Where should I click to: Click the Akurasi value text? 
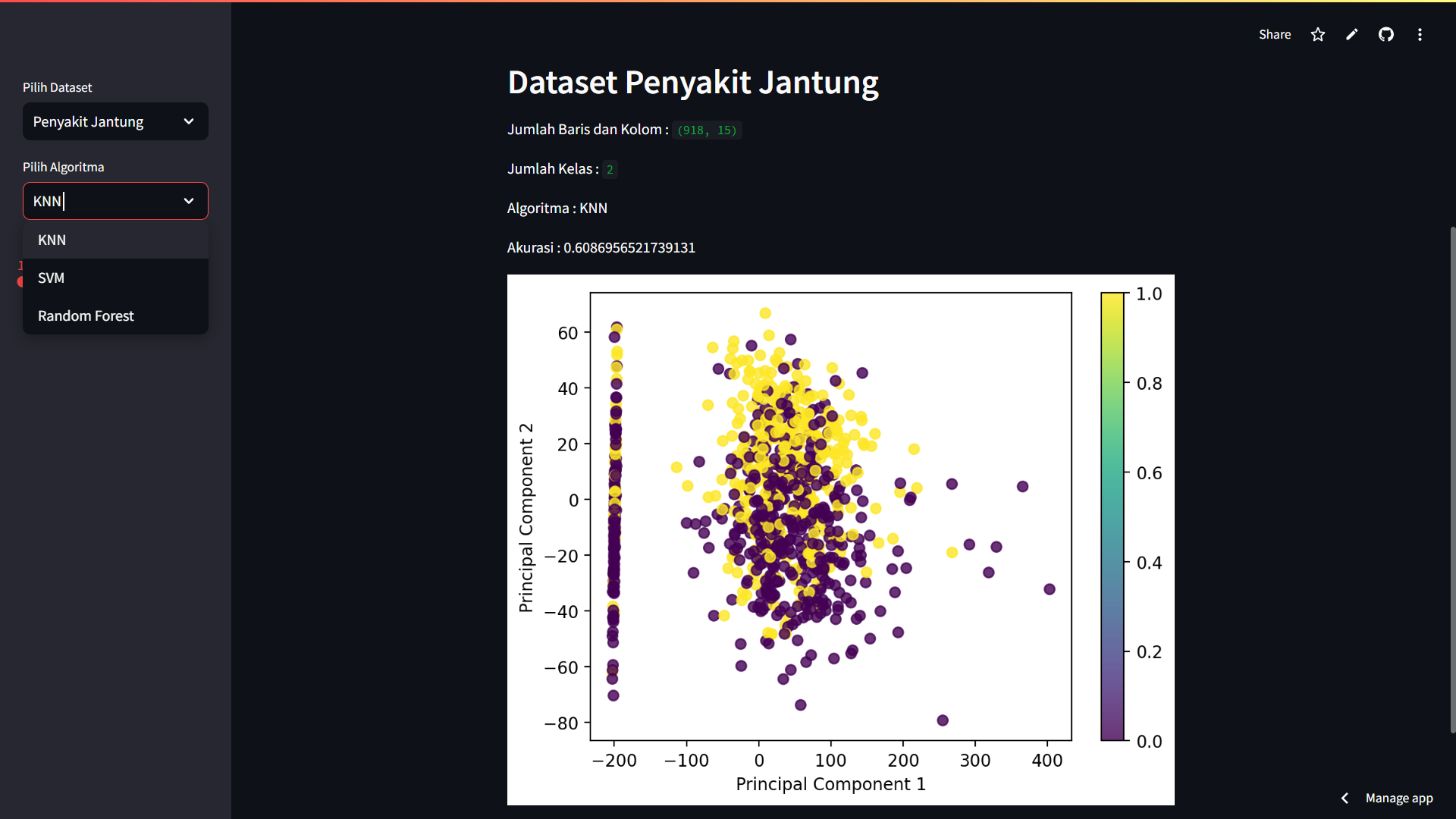[629, 248]
